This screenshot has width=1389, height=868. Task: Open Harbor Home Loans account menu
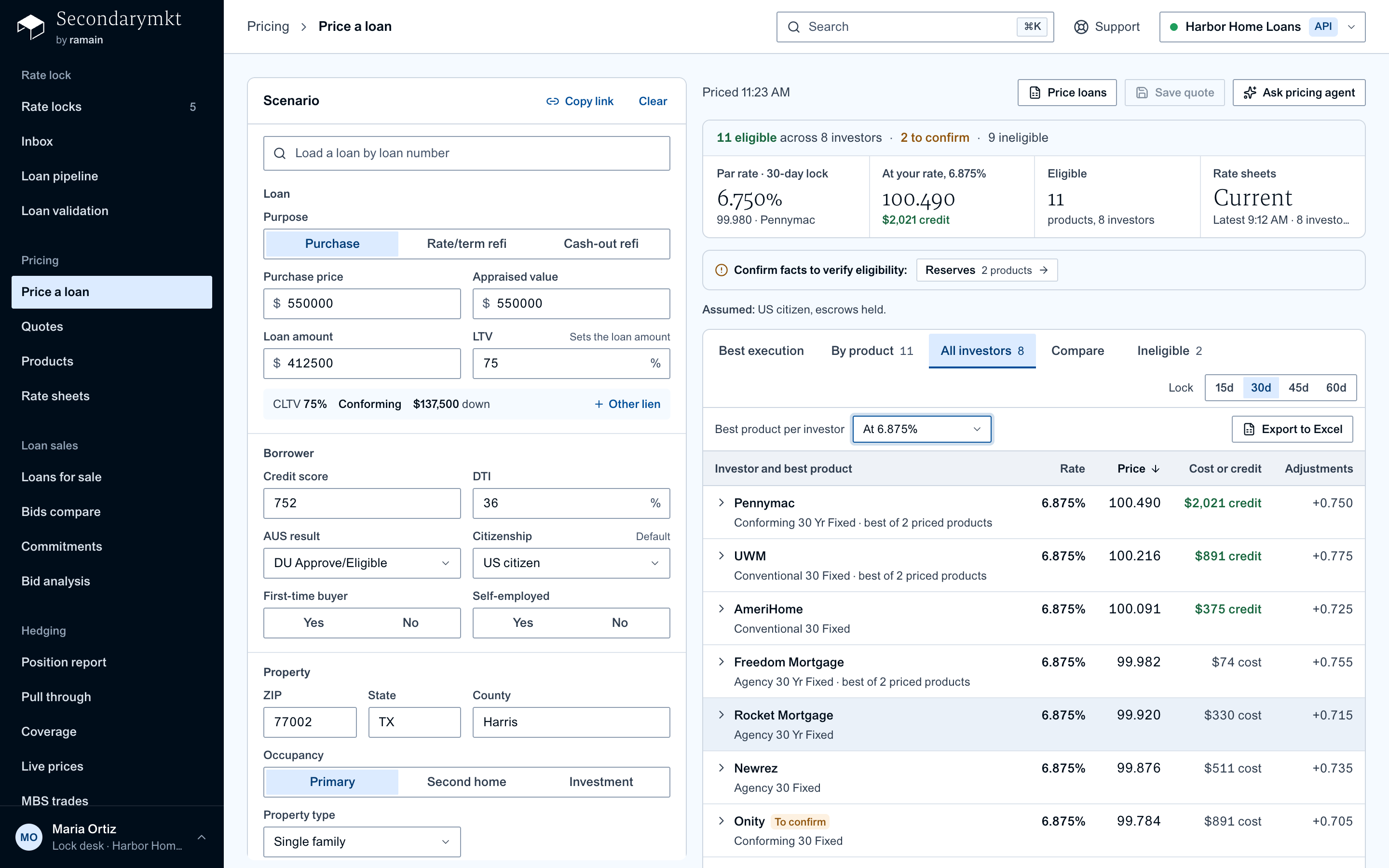[x=1262, y=27]
